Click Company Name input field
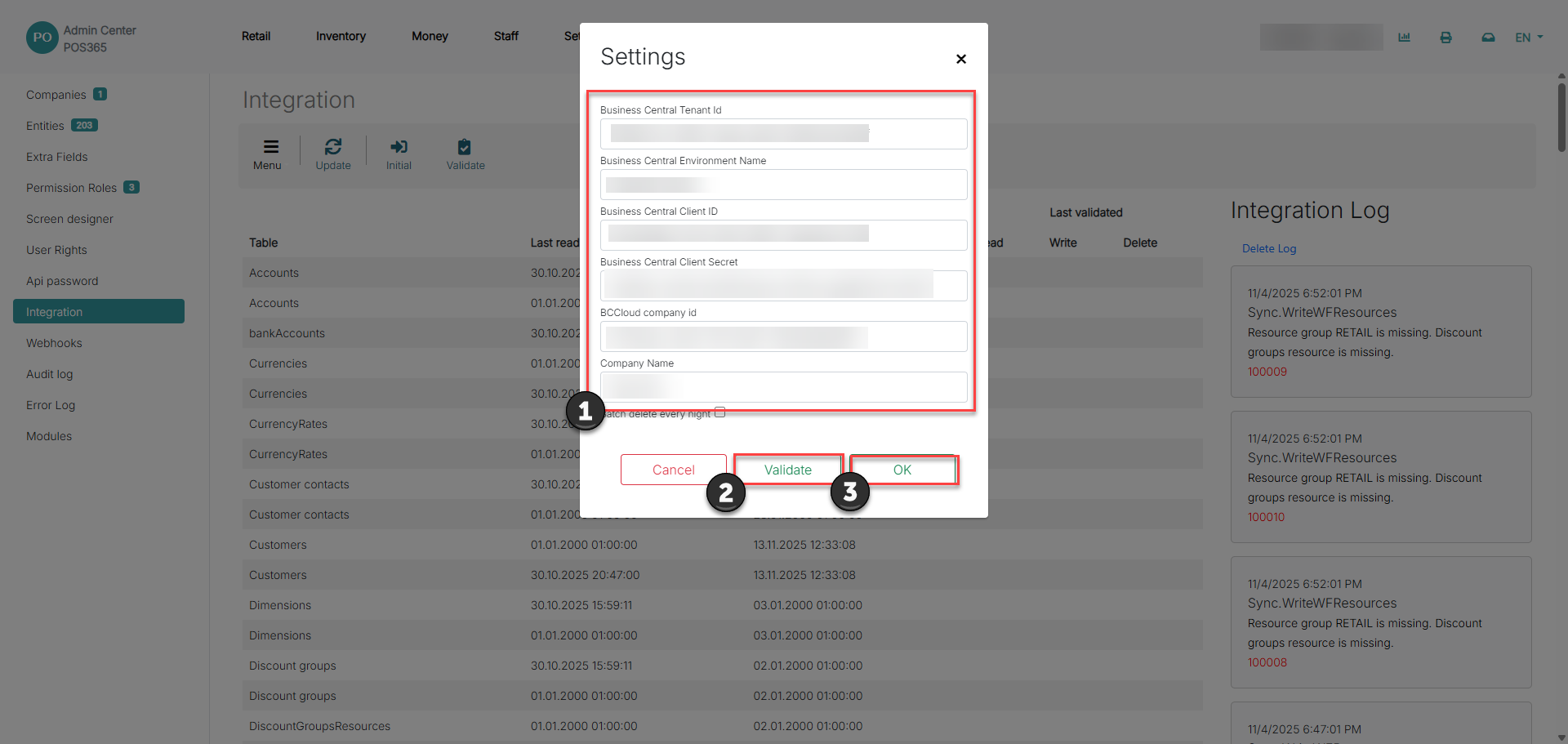This screenshot has height=744, width=1568. pyautogui.click(x=784, y=387)
